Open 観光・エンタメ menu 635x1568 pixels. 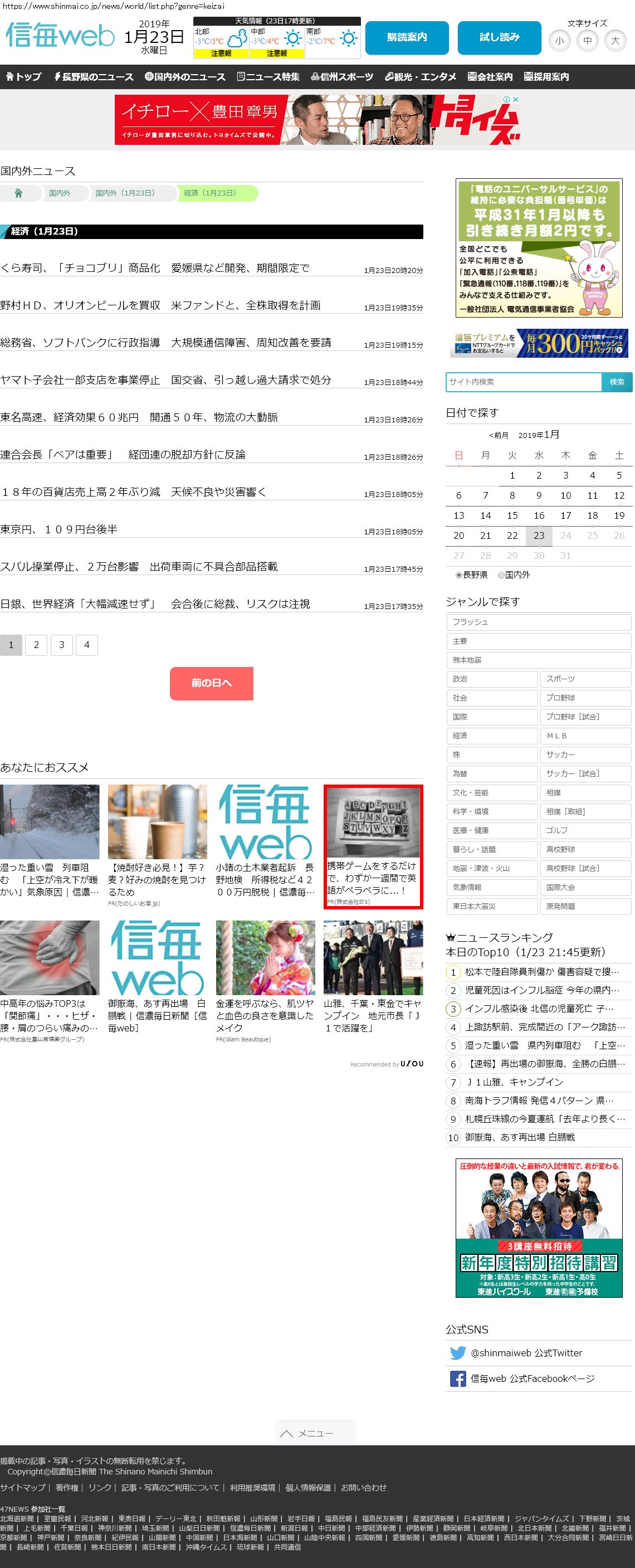tap(421, 77)
